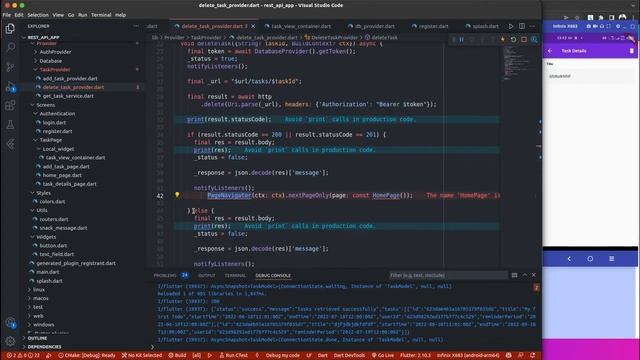Click Dart DevTools in the status bar
640x360 pixels.
(349, 355)
